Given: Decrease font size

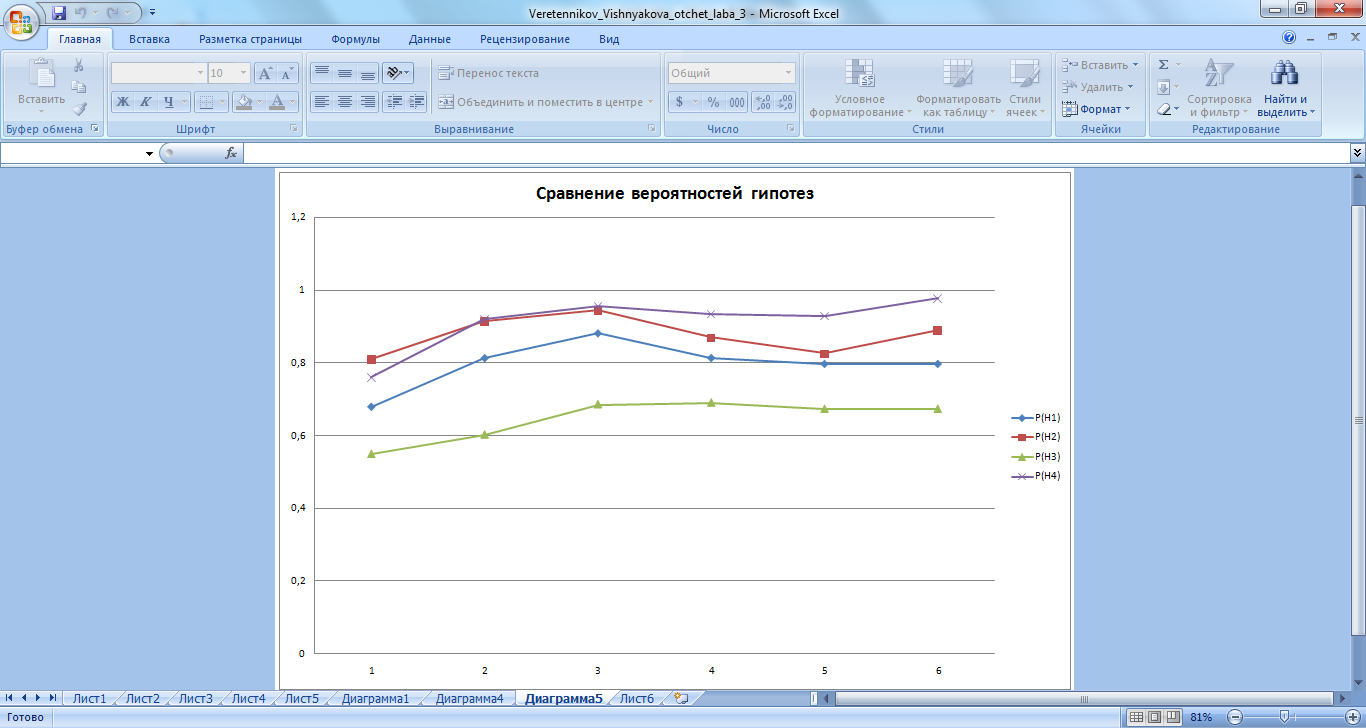Looking at the screenshot, I should click(288, 73).
